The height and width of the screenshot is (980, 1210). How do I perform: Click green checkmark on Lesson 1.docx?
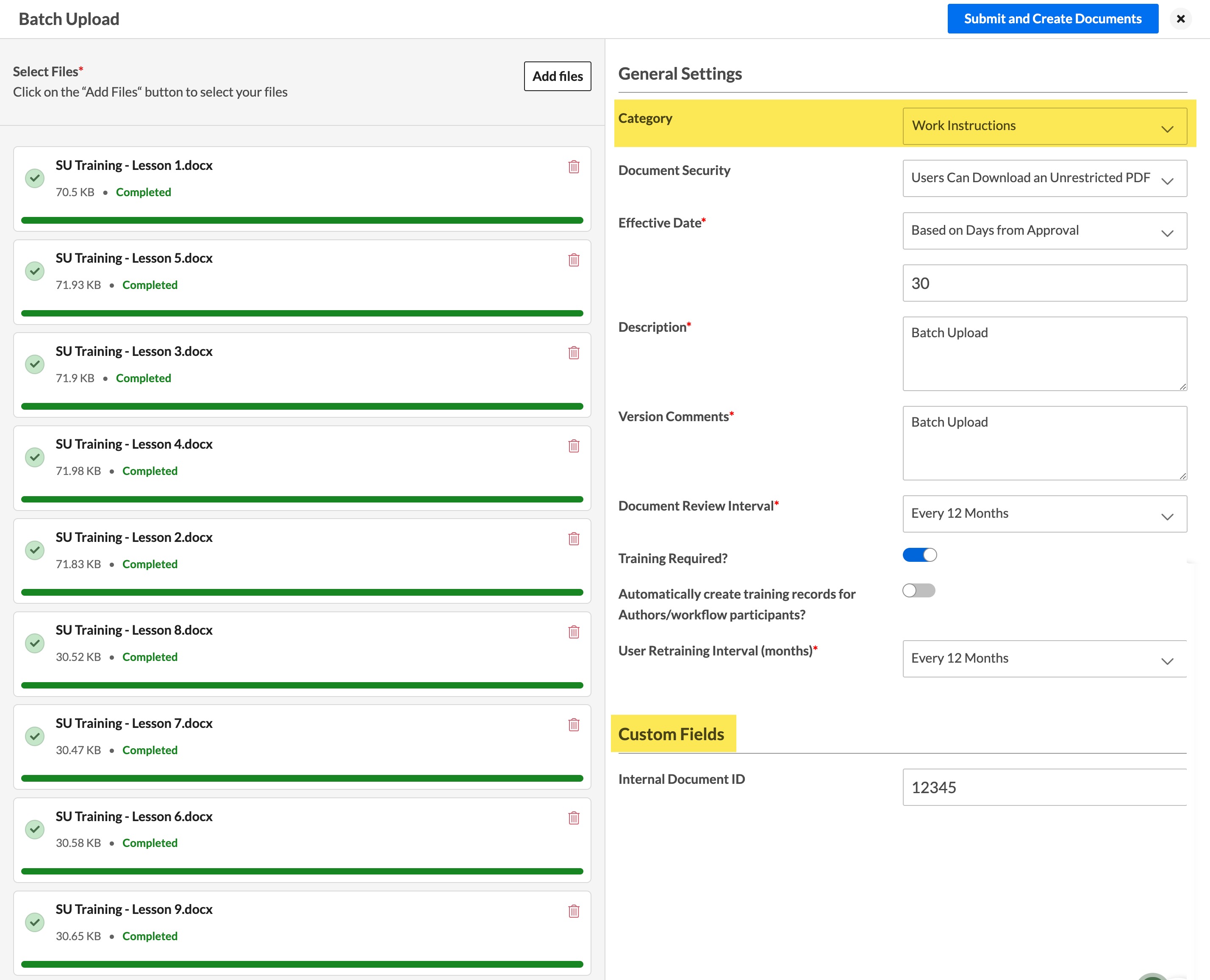(x=35, y=178)
